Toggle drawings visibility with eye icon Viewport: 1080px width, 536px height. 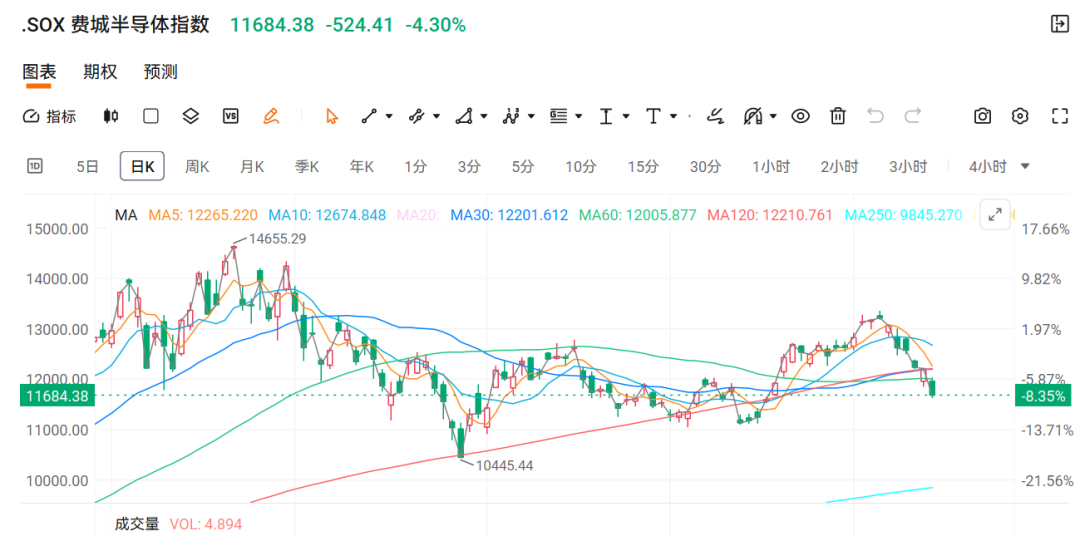tap(800, 116)
